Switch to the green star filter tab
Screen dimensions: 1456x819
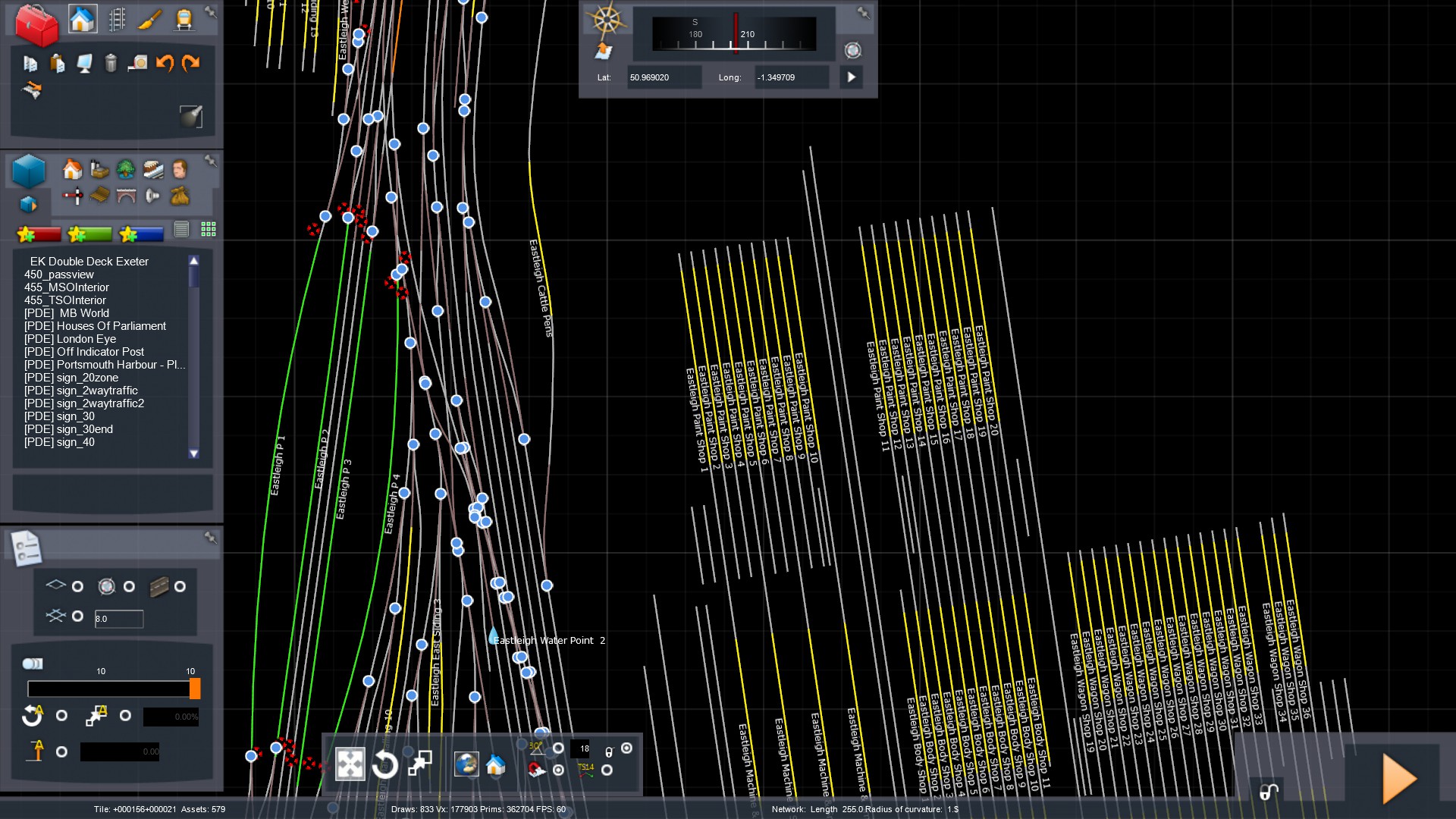[x=90, y=234]
